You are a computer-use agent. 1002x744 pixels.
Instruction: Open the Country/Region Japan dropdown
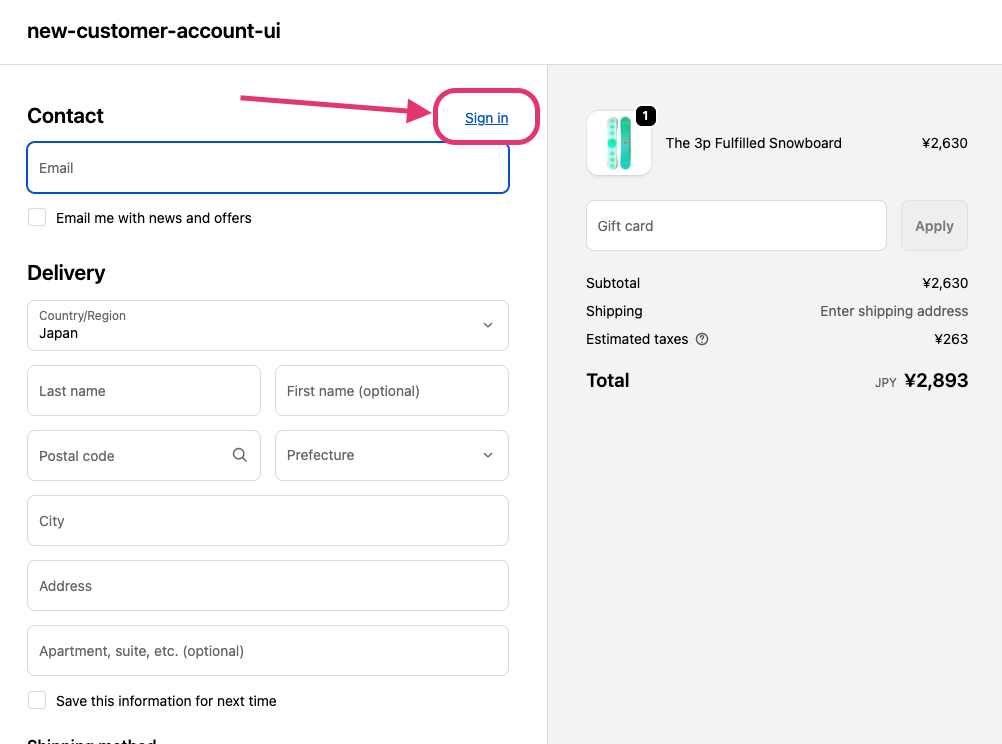click(268, 325)
